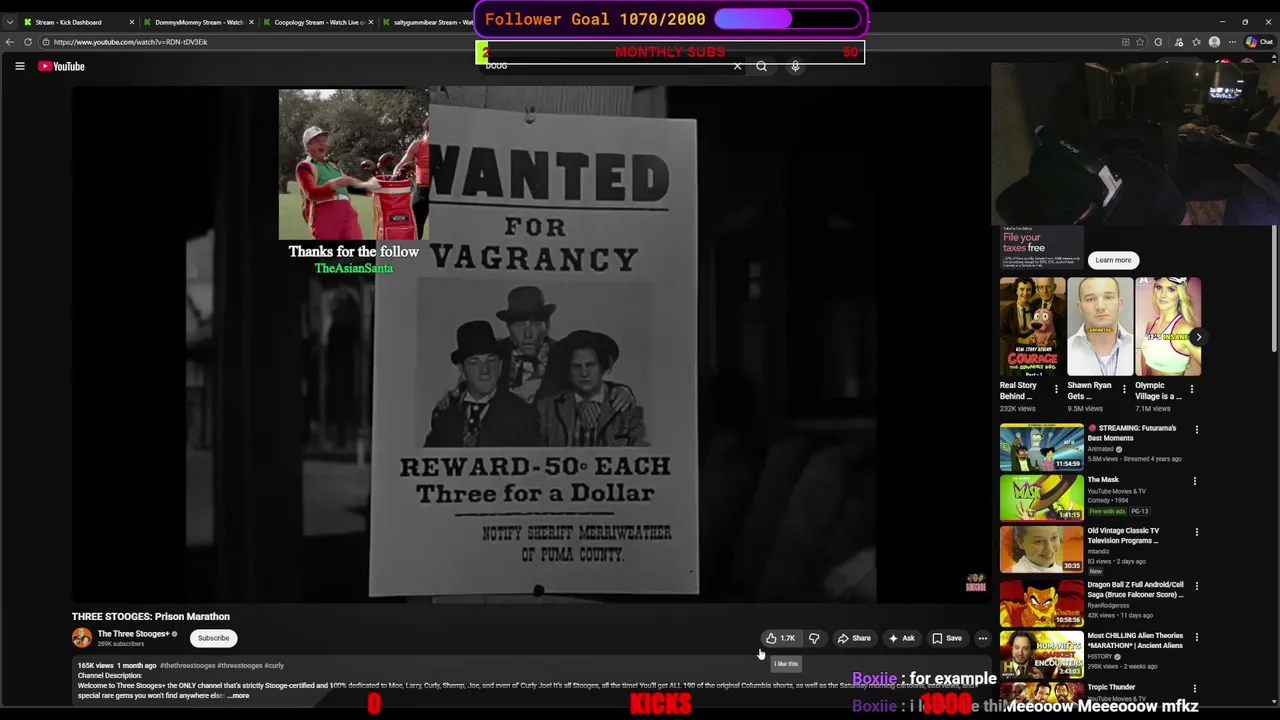The height and width of the screenshot is (720, 1280).
Task: Click channel subscribe watermark in video corner
Action: pyautogui.click(x=975, y=582)
